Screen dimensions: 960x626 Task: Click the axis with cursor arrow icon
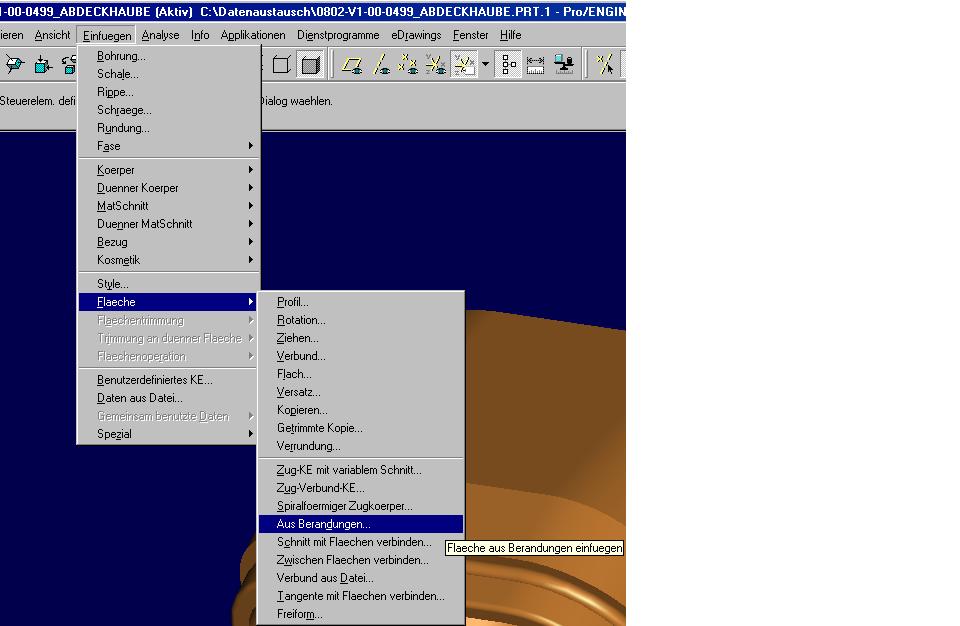[606, 64]
